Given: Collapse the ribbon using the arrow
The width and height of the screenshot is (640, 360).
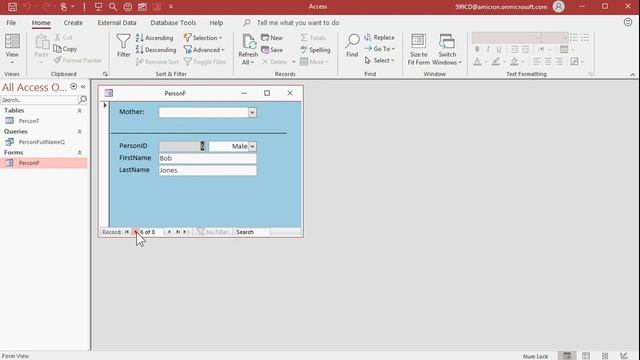Looking at the screenshot, I should (632, 75).
